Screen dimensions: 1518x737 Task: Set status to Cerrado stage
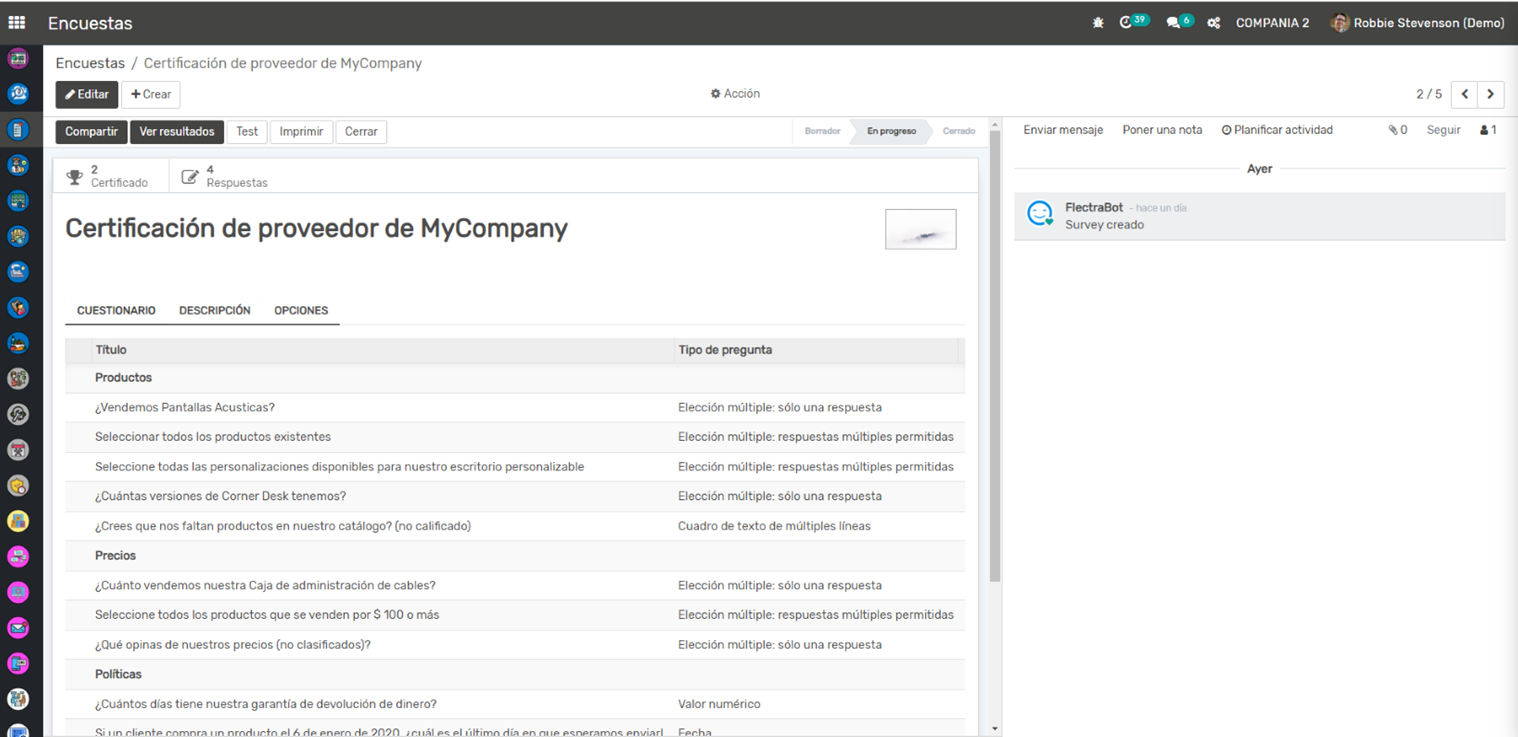coord(958,132)
